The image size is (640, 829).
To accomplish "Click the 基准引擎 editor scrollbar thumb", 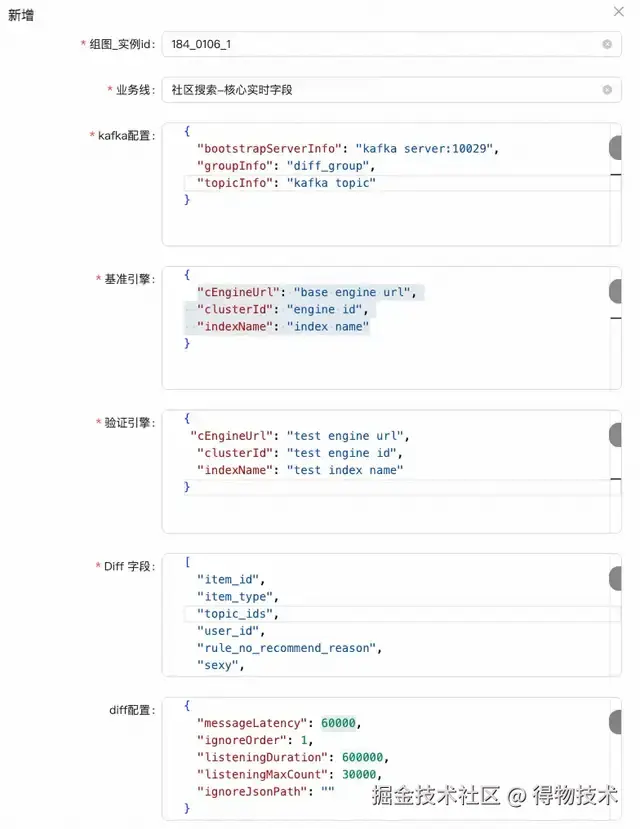I will pyautogui.click(x=615, y=292).
